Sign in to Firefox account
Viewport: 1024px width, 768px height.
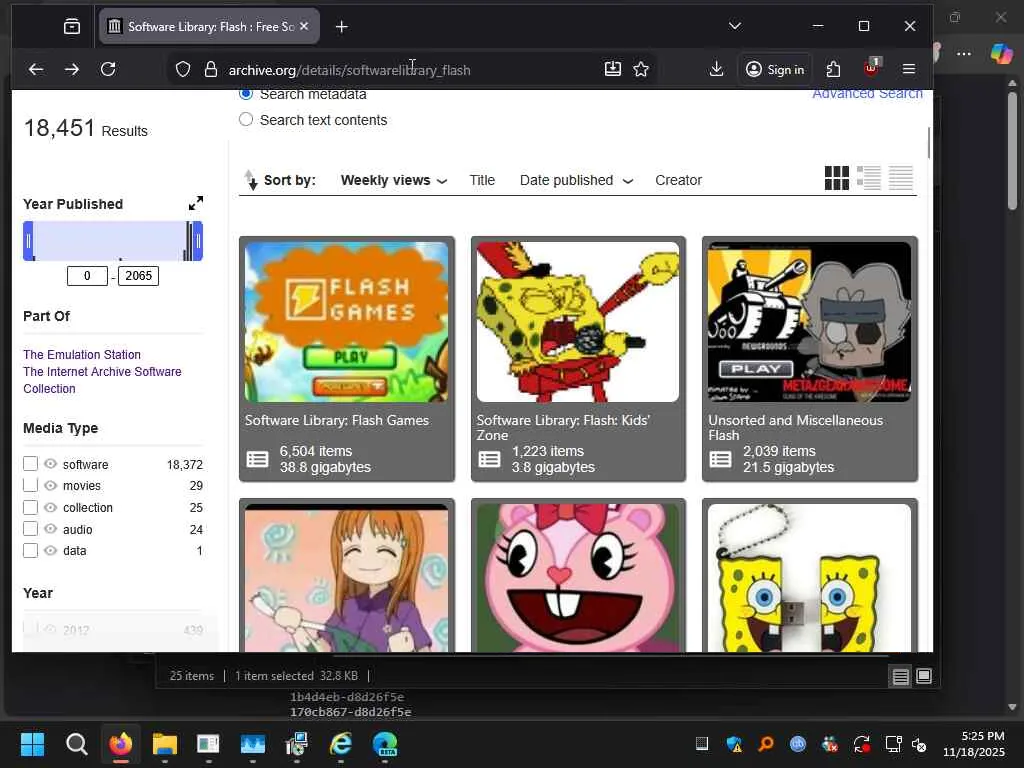(775, 69)
